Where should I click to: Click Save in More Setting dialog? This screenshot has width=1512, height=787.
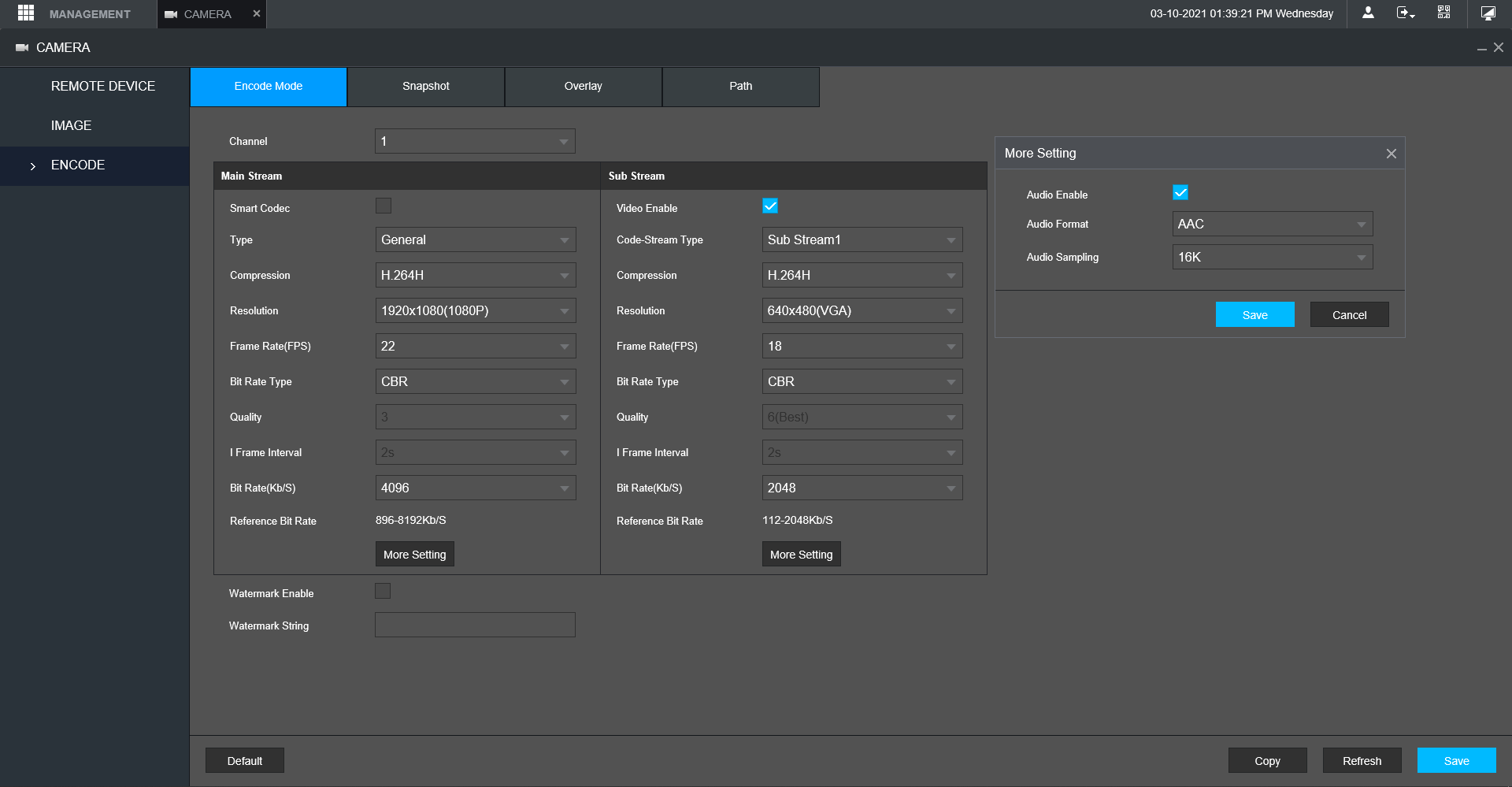1255,315
